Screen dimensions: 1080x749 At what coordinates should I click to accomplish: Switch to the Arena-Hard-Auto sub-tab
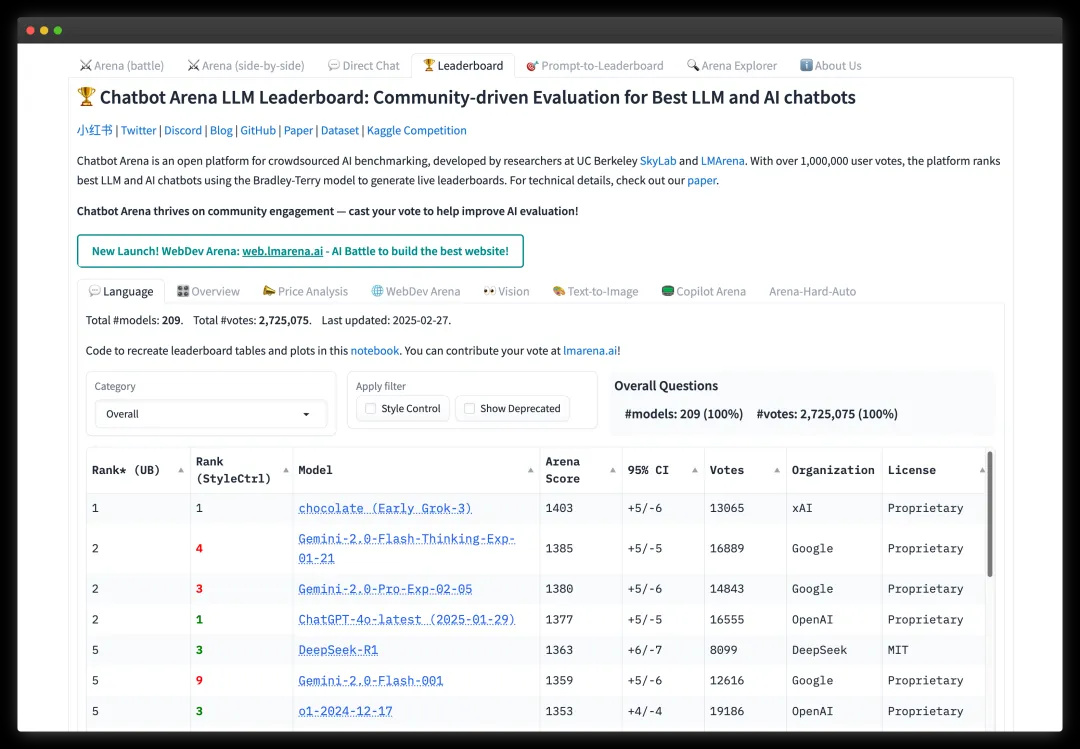tap(812, 291)
